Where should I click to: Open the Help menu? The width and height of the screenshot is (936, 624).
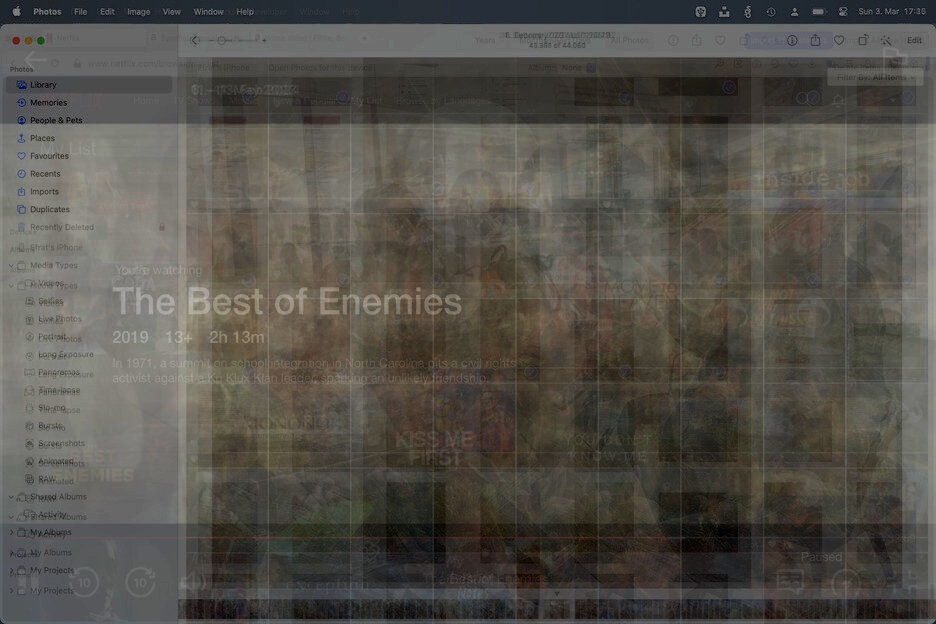(245, 11)
